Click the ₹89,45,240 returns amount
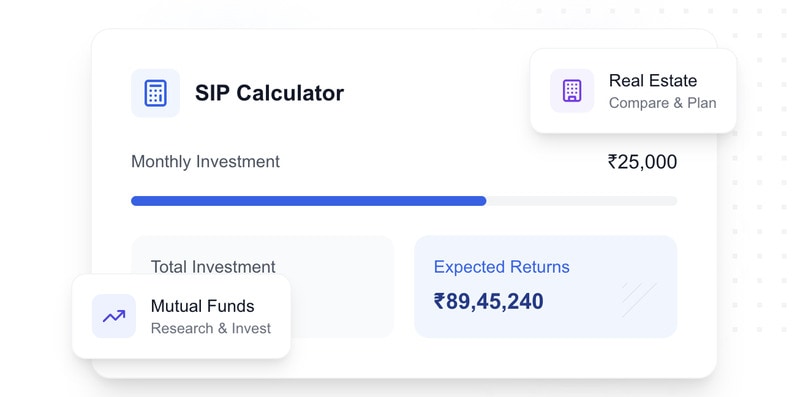This screenshot has height=397, width=800. point(488,301)
